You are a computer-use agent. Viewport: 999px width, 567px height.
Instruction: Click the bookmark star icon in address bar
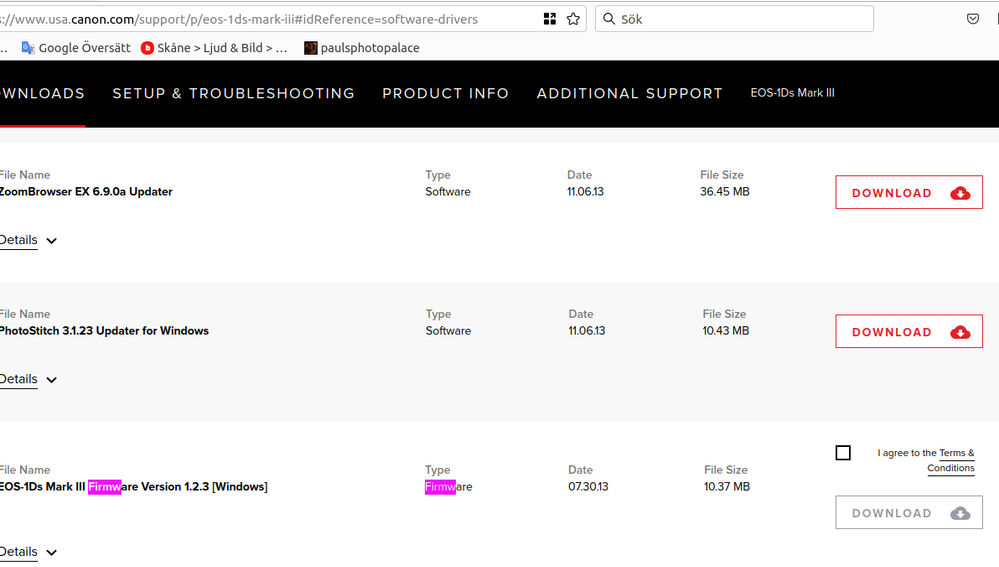coord(573,19)
